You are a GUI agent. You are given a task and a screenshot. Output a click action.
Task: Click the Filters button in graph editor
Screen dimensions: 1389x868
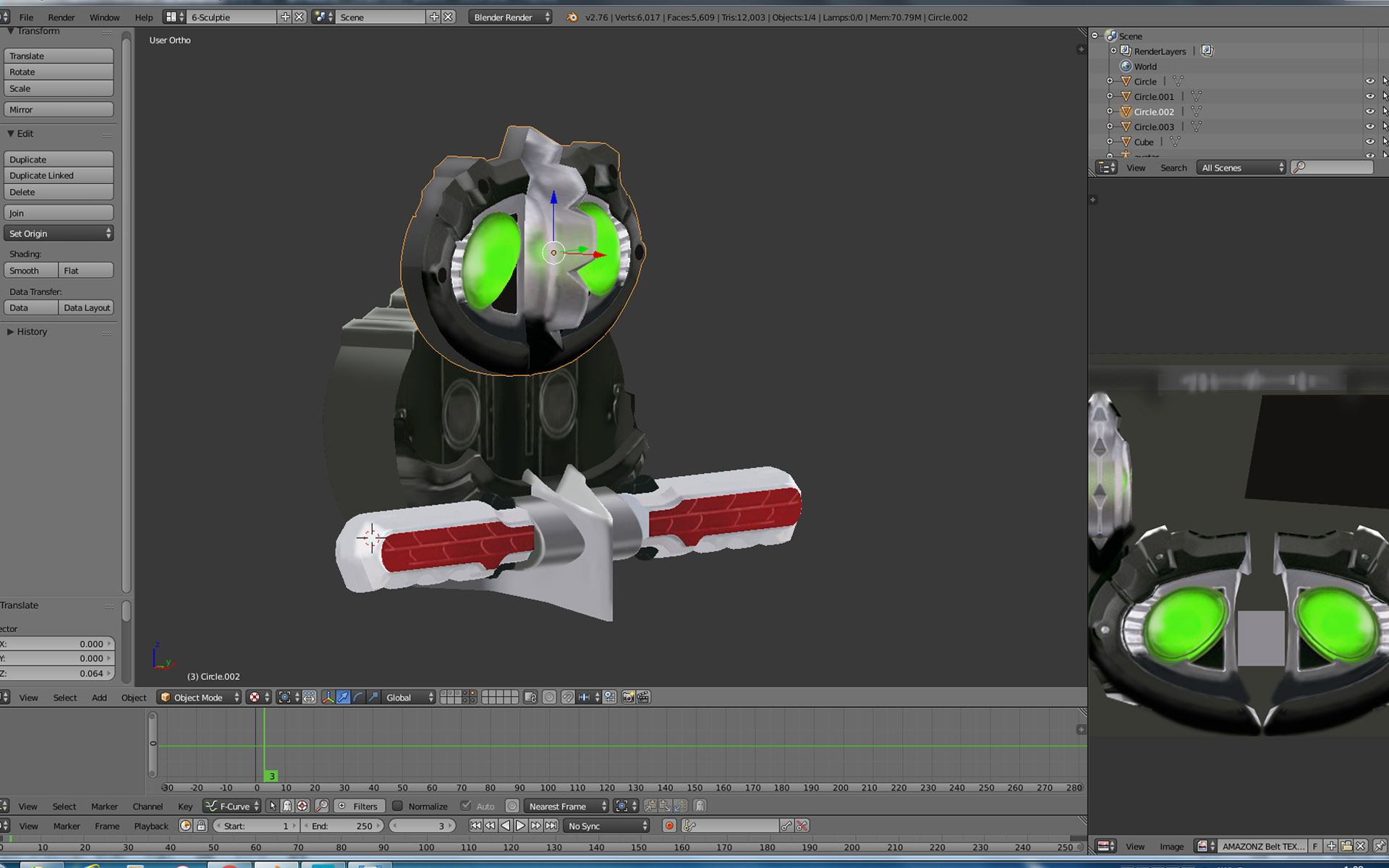pyautogui.click(x=358, y=806)
